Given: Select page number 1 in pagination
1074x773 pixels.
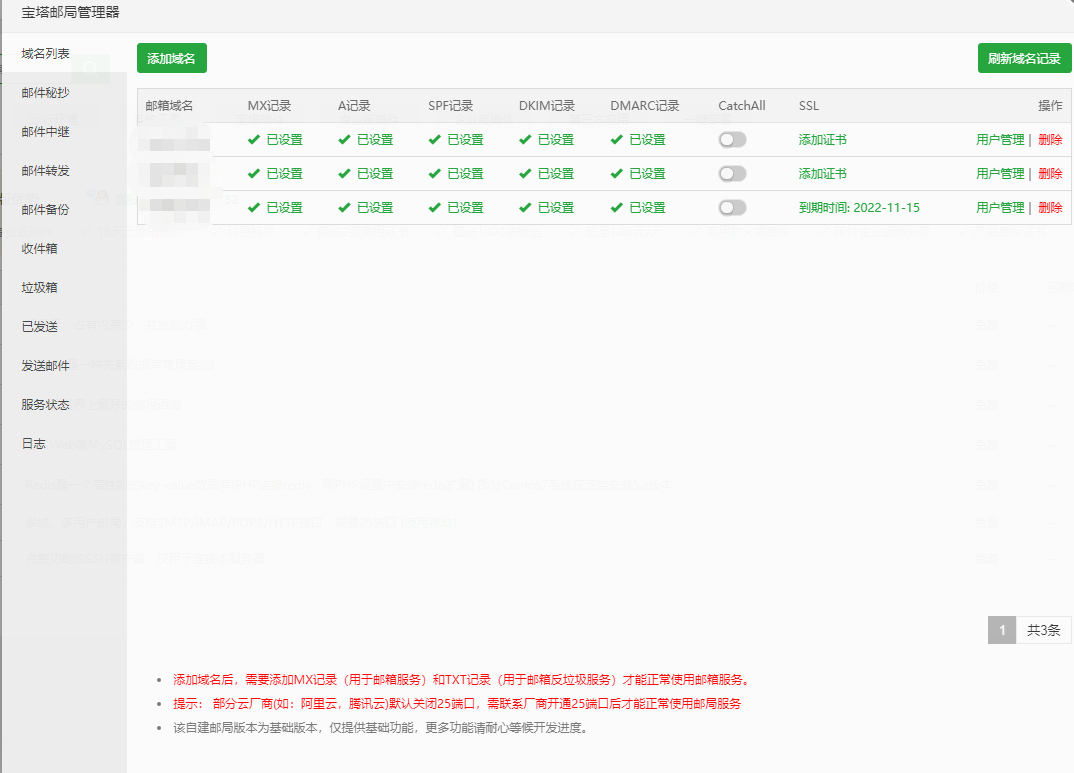Looking at the screenshot, I should click(1002, 630).
